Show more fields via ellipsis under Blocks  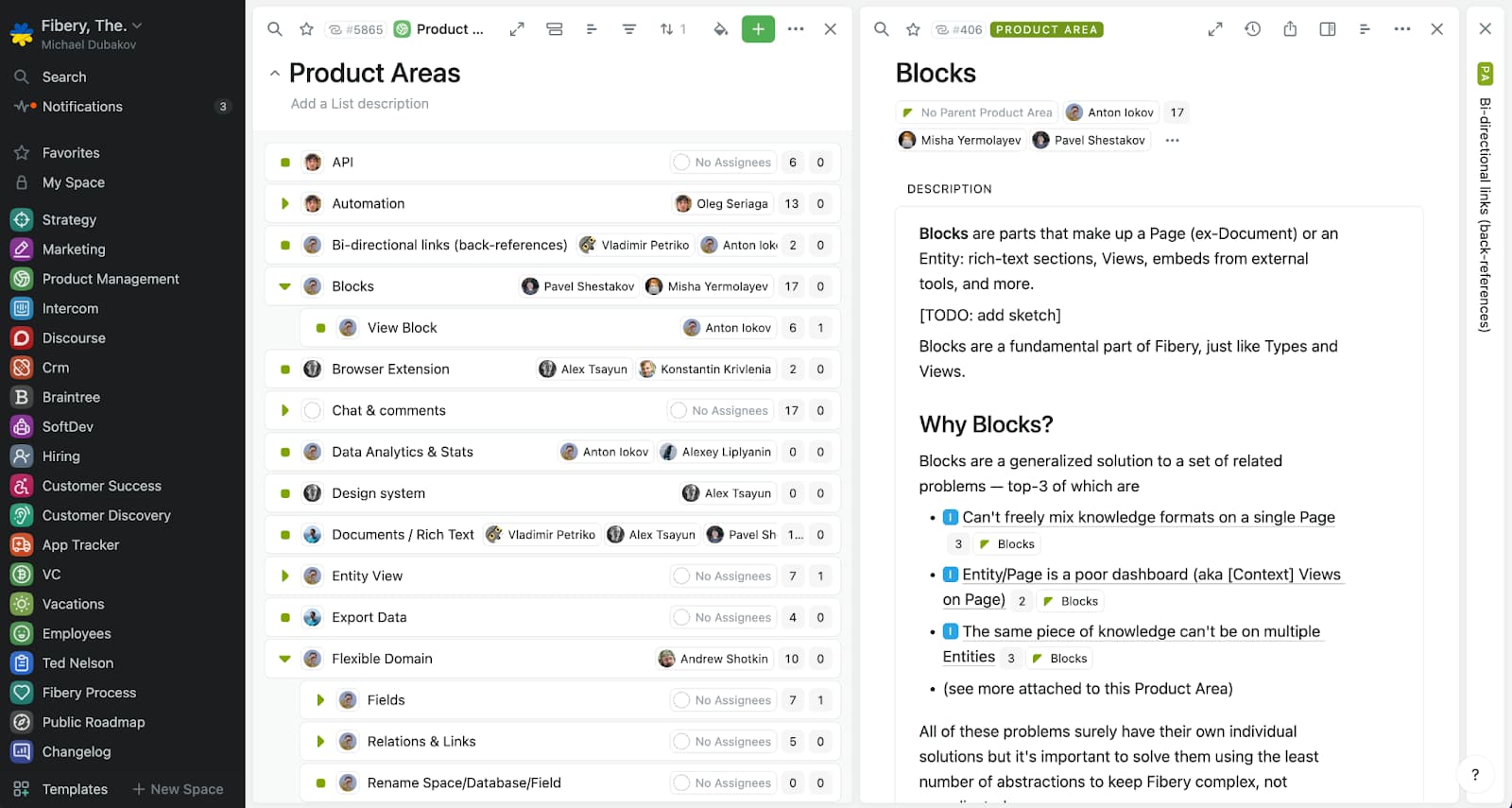(x=1172, y=140)
